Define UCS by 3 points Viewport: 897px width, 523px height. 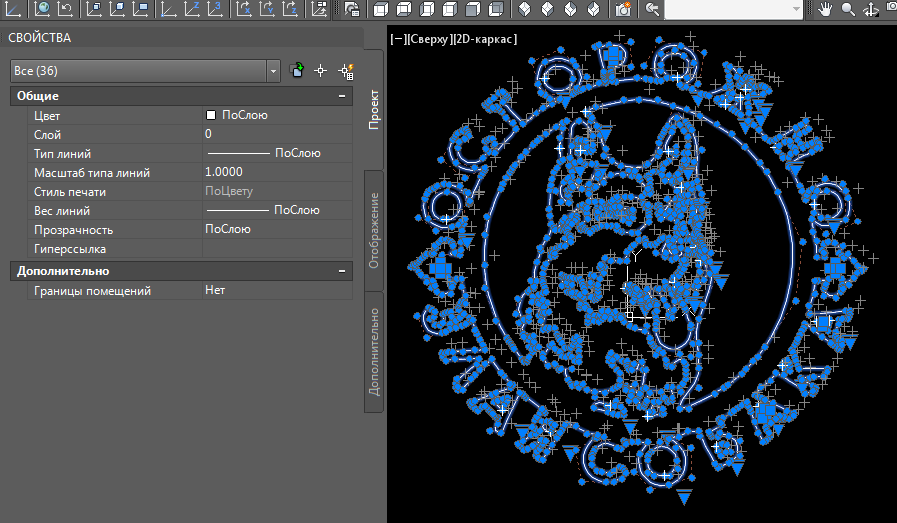click(x=215, y=9)
